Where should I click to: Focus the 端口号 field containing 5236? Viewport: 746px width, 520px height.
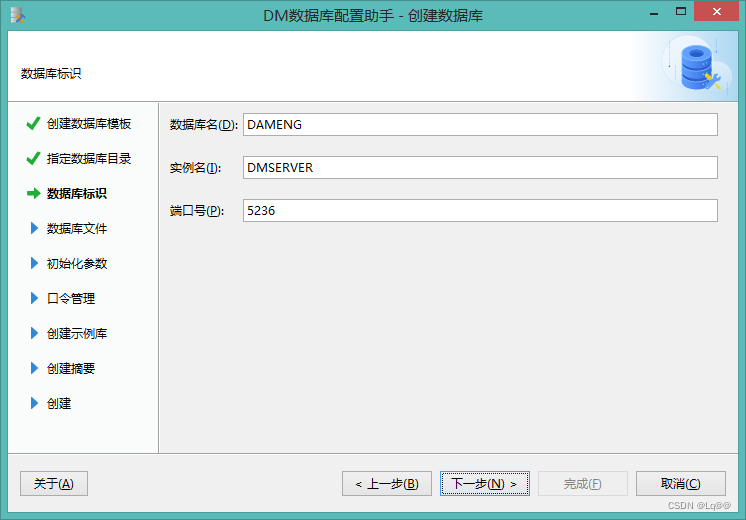(480, 210)
